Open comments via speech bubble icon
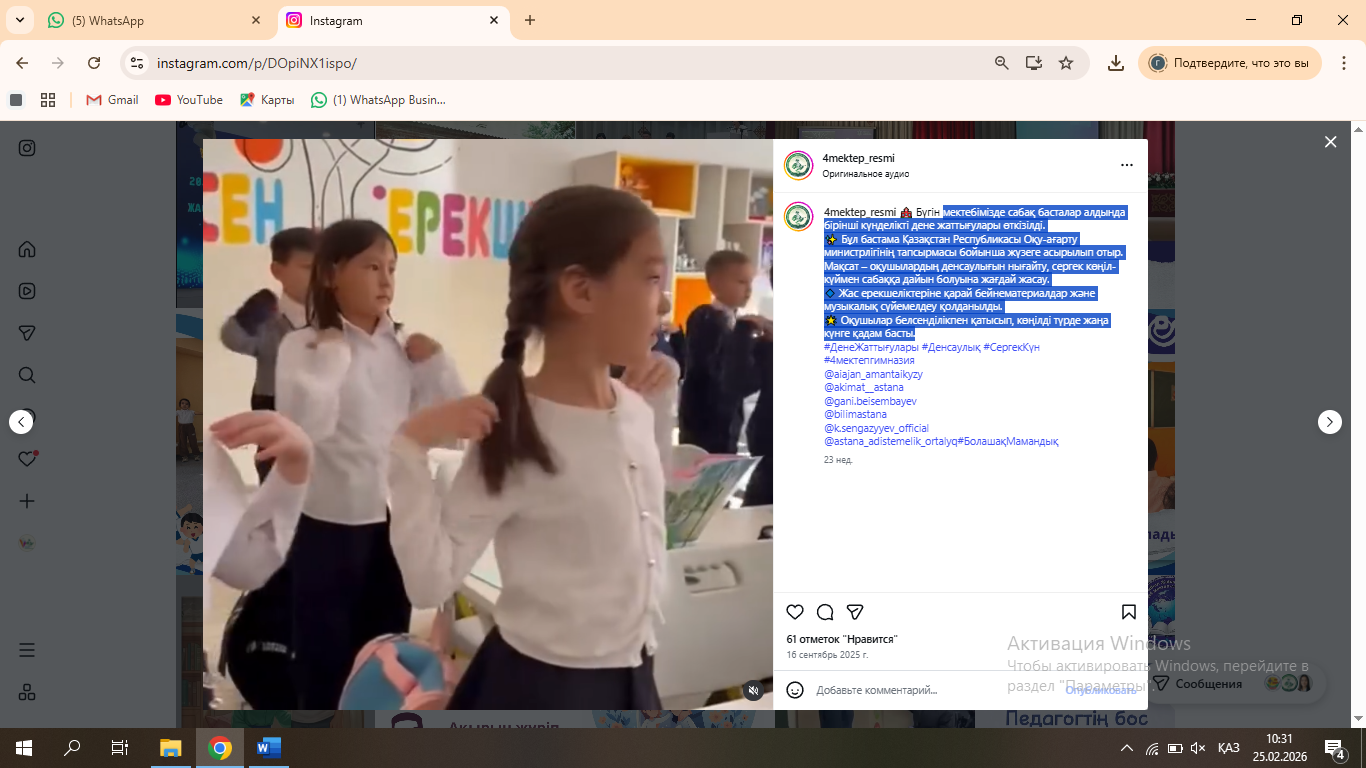 click(825, 612)
